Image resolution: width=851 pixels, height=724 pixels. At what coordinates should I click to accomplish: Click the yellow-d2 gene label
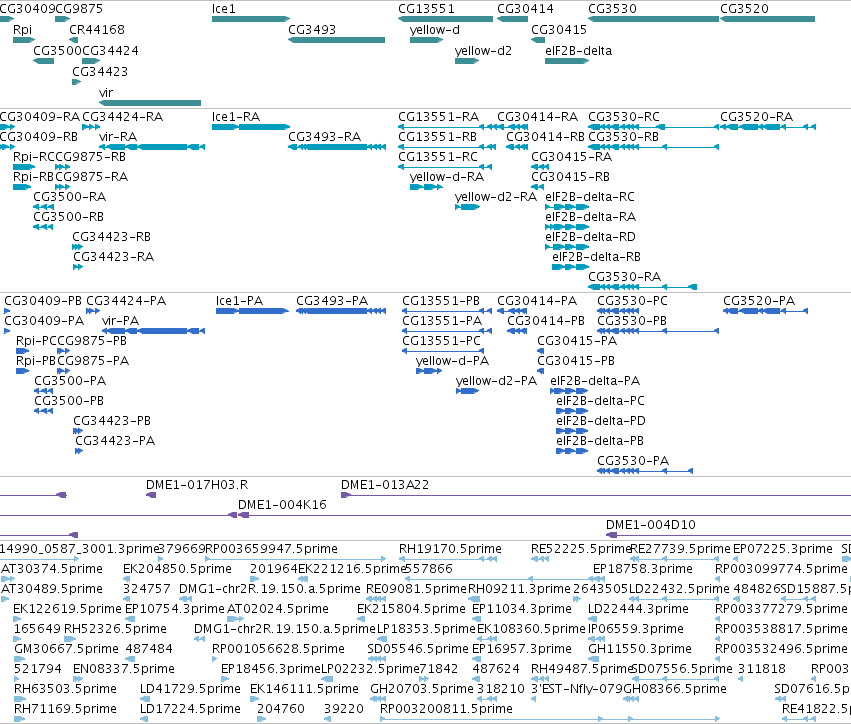pyautogui.click(x=483, y=51)
